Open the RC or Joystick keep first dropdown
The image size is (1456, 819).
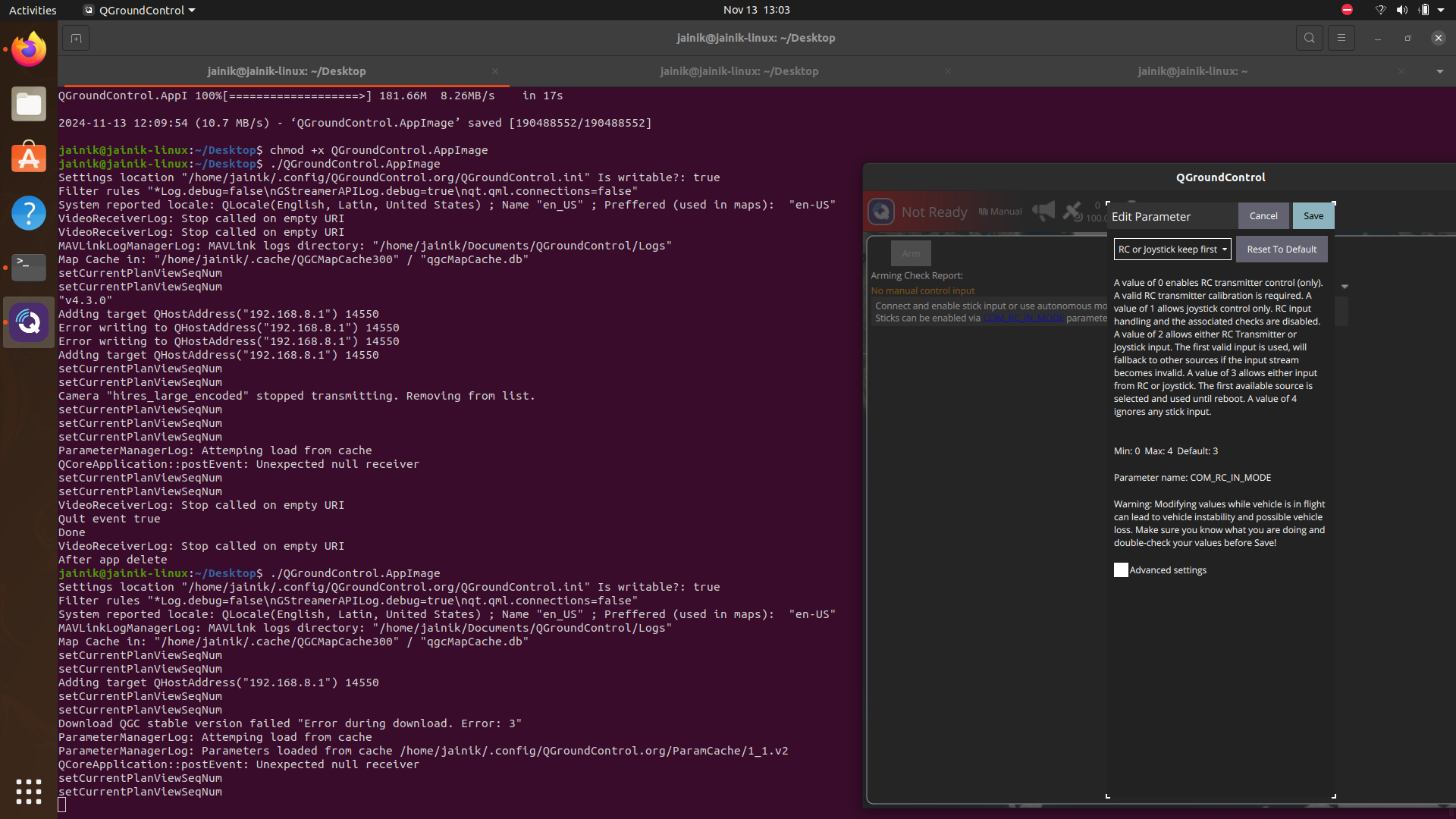[1172, 249]
